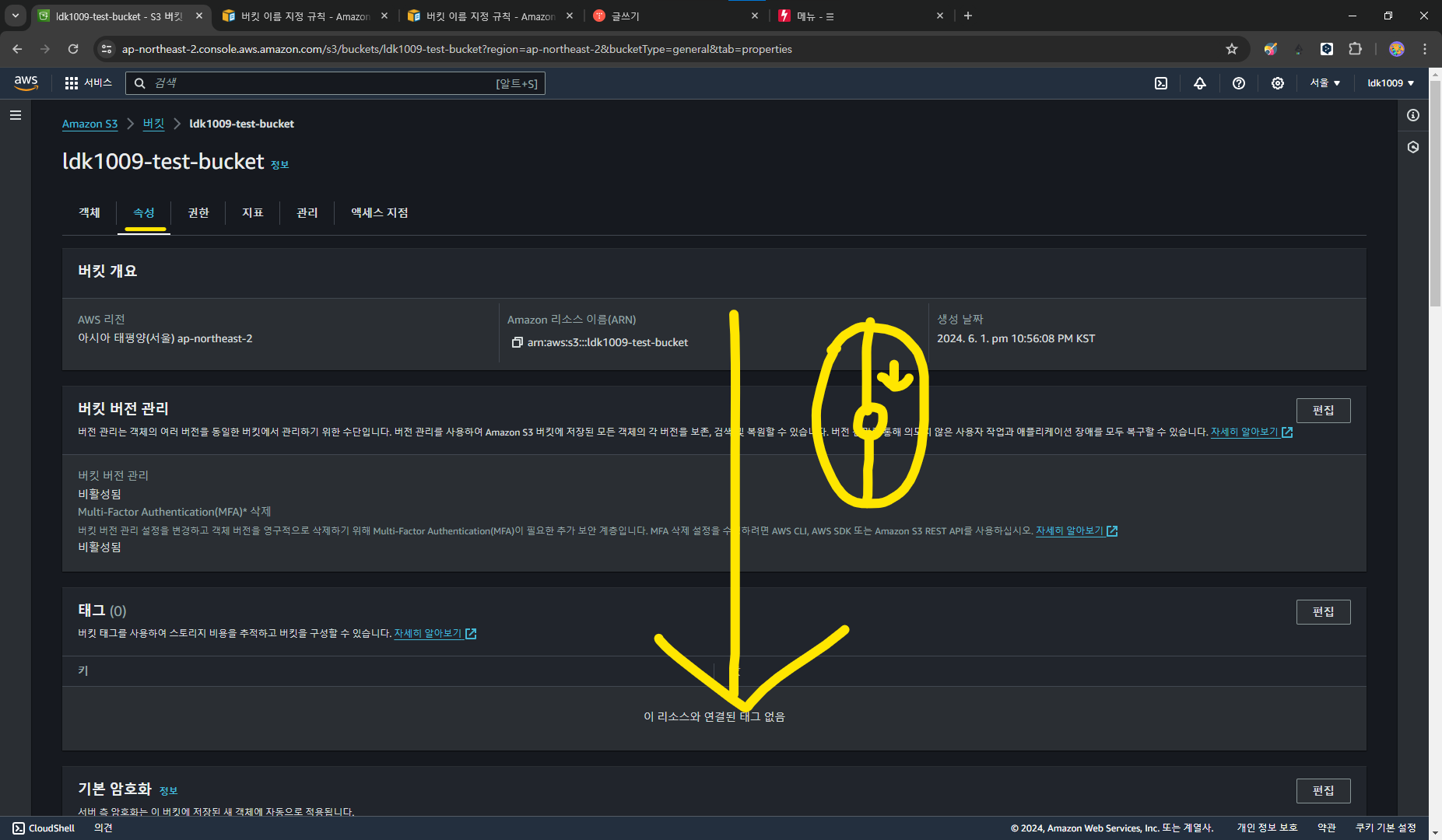Open the 의견 feedback link in footer
This screenshot has width=1442, height=840.
[x=104, y=828]
